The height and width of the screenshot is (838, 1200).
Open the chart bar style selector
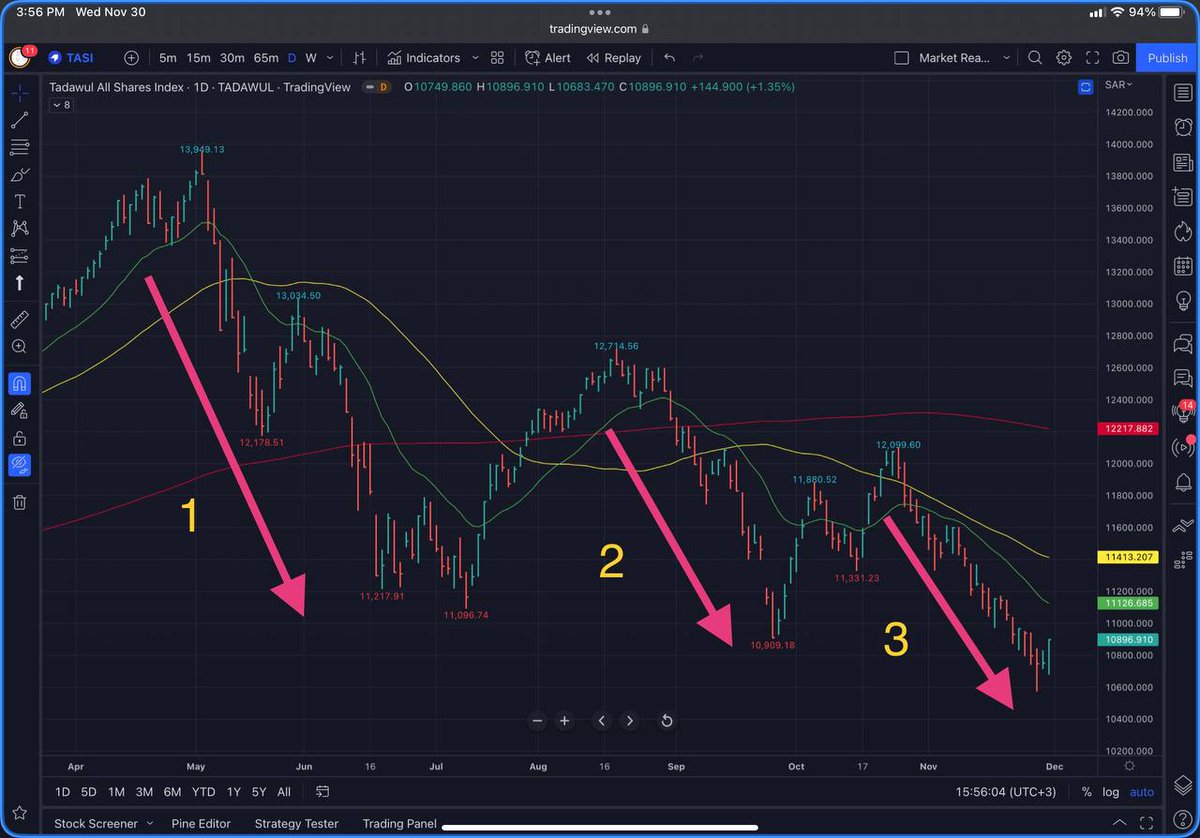pyautogui.click(x=360, y=58)
